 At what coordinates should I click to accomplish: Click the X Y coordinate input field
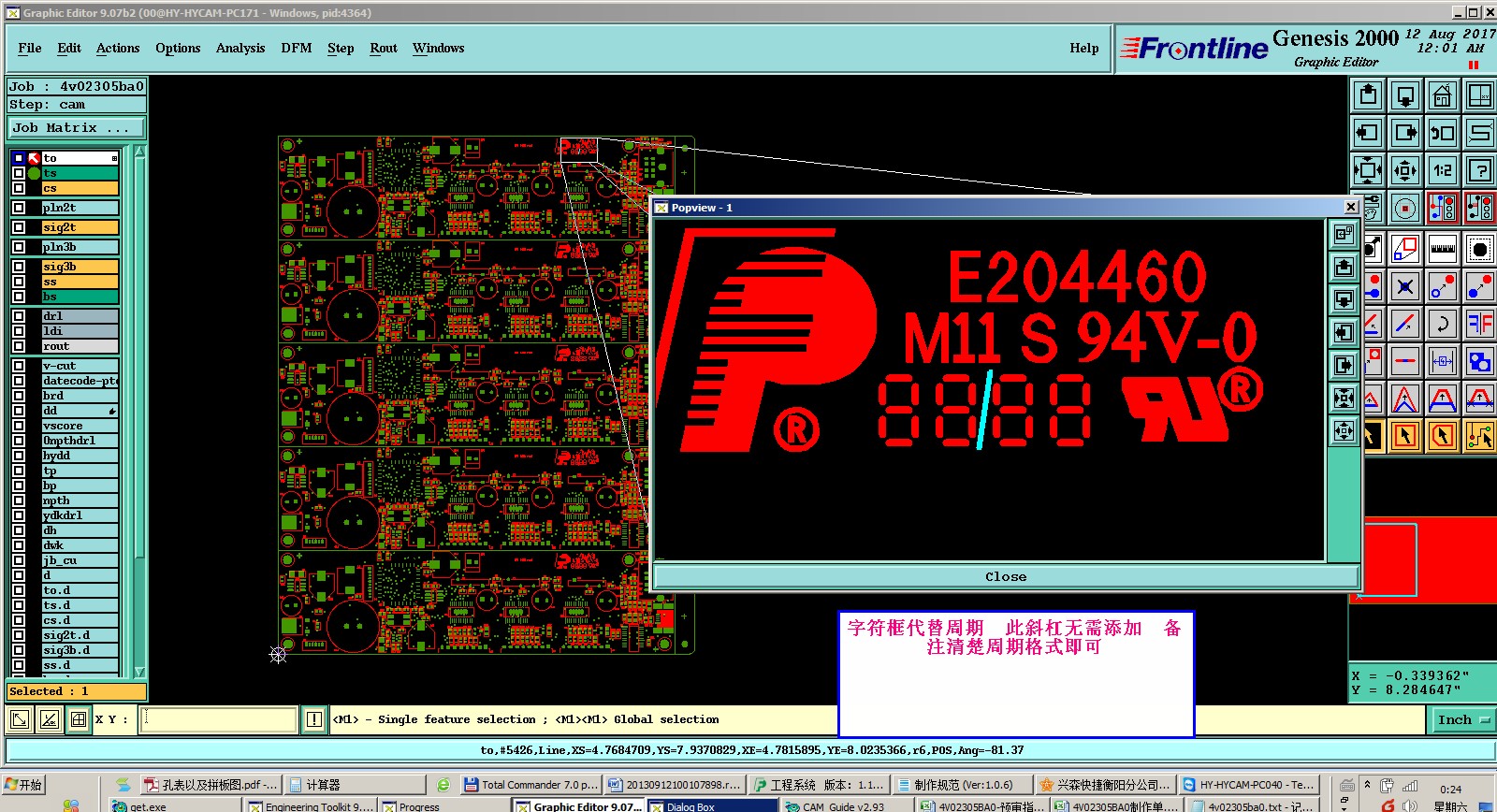[x=218, y=719]
